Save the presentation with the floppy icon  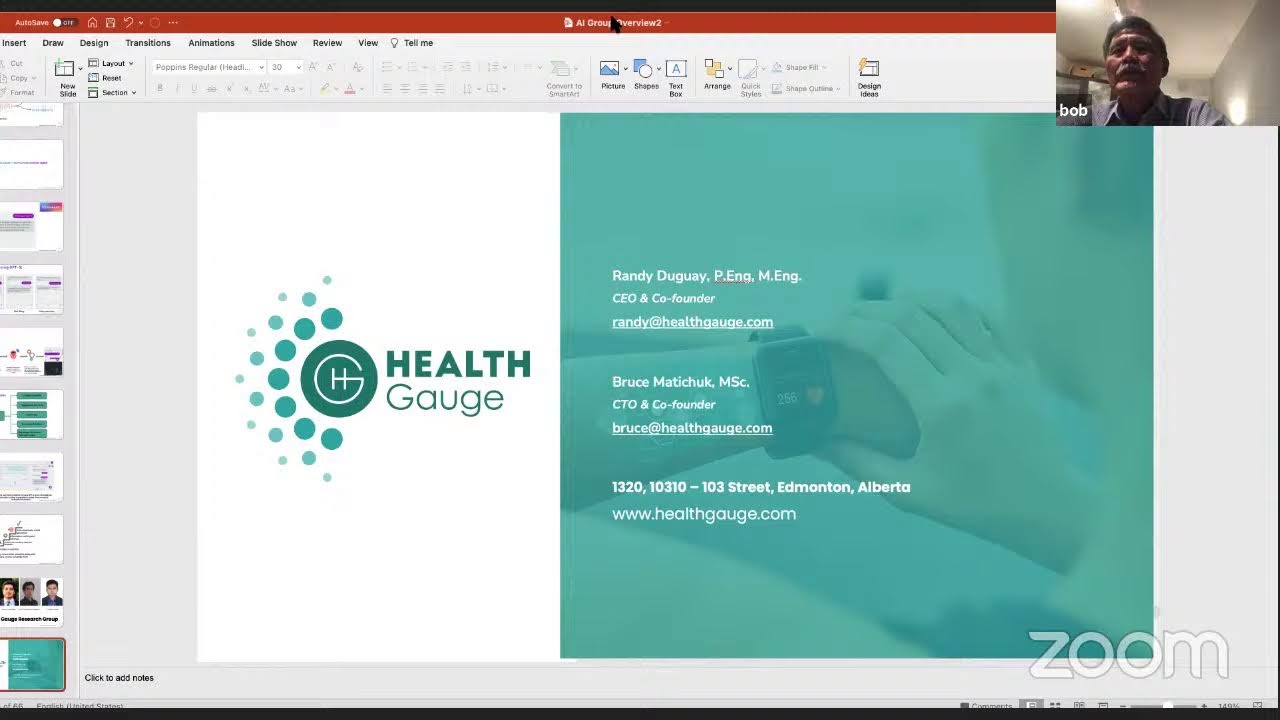click(x=110, y=22)
